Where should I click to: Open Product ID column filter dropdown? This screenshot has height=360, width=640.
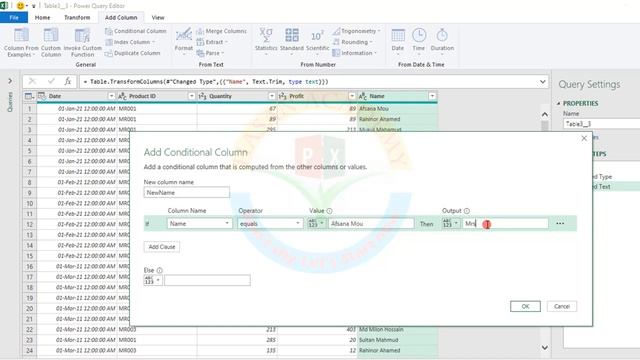[191, 96]
